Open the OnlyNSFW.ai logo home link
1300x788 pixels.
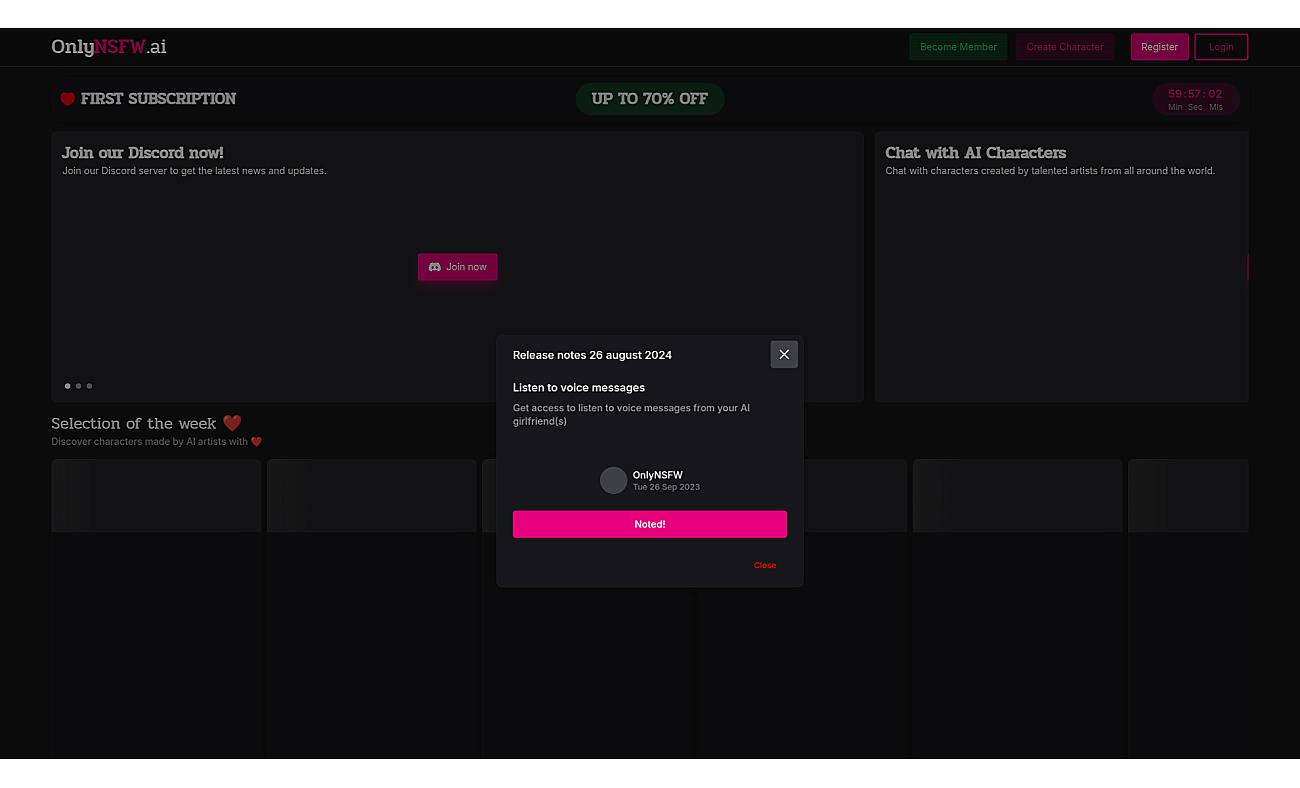tap(109, 47)
